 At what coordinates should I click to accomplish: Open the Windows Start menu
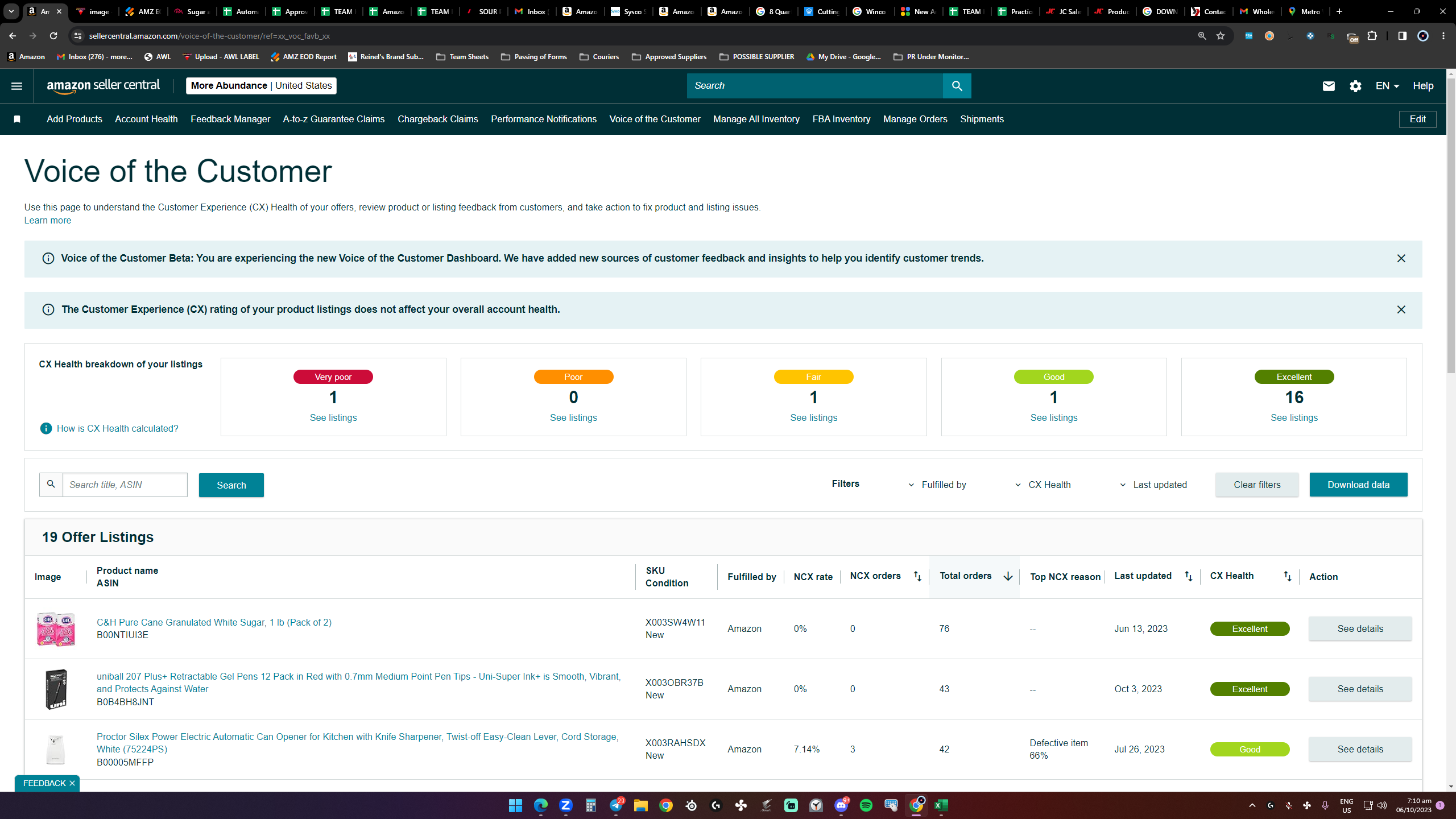click(x=515, y=805)
